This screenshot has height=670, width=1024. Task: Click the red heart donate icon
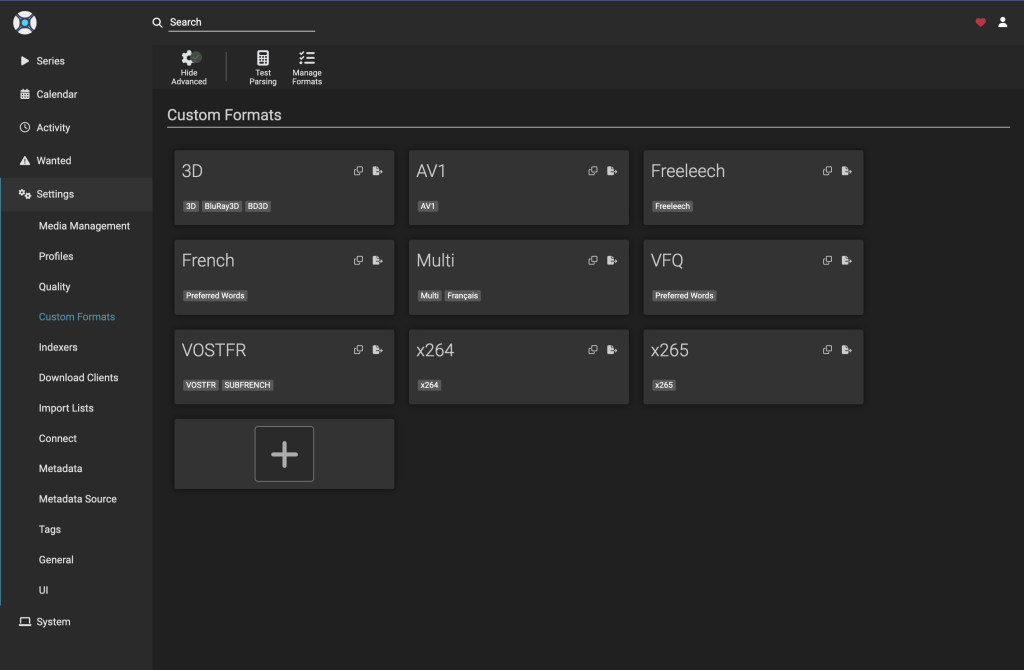pos(980,22)
